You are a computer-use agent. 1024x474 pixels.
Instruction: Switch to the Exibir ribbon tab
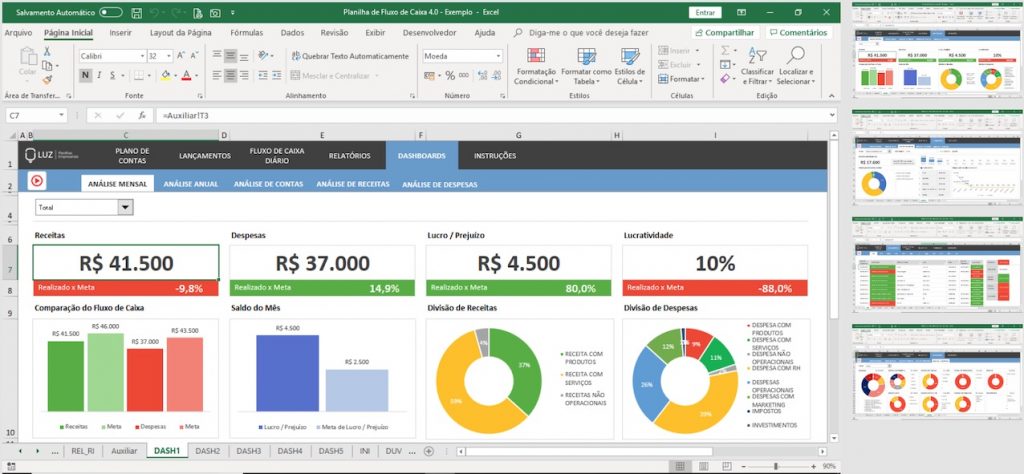[x=375, y=33]
